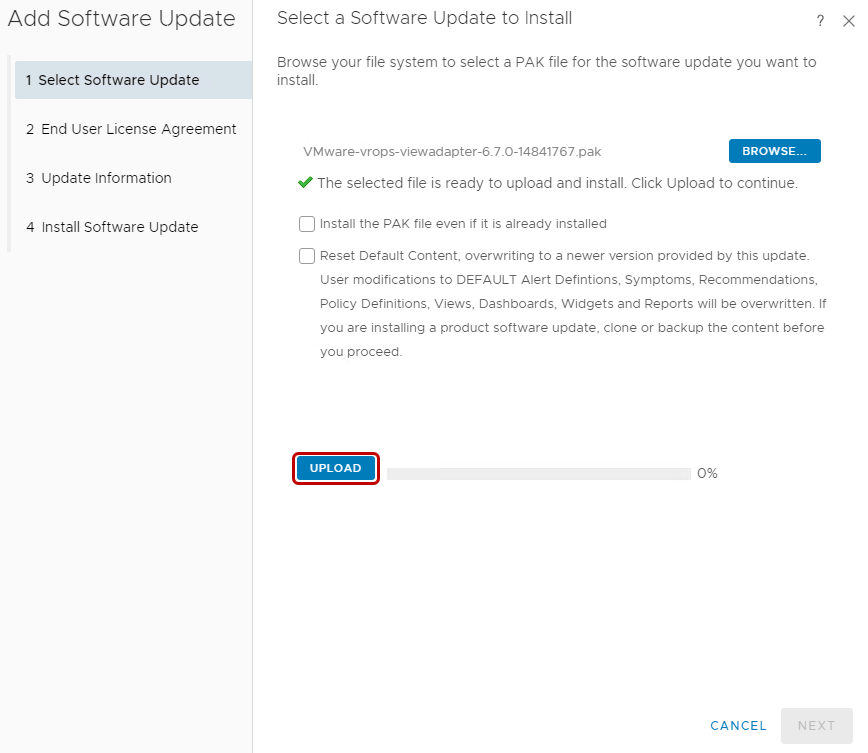The width and height of the screenshot is (868, 753).
Task: Click the Select a Software Update to Install header
Action: click(x=425, y=18)
